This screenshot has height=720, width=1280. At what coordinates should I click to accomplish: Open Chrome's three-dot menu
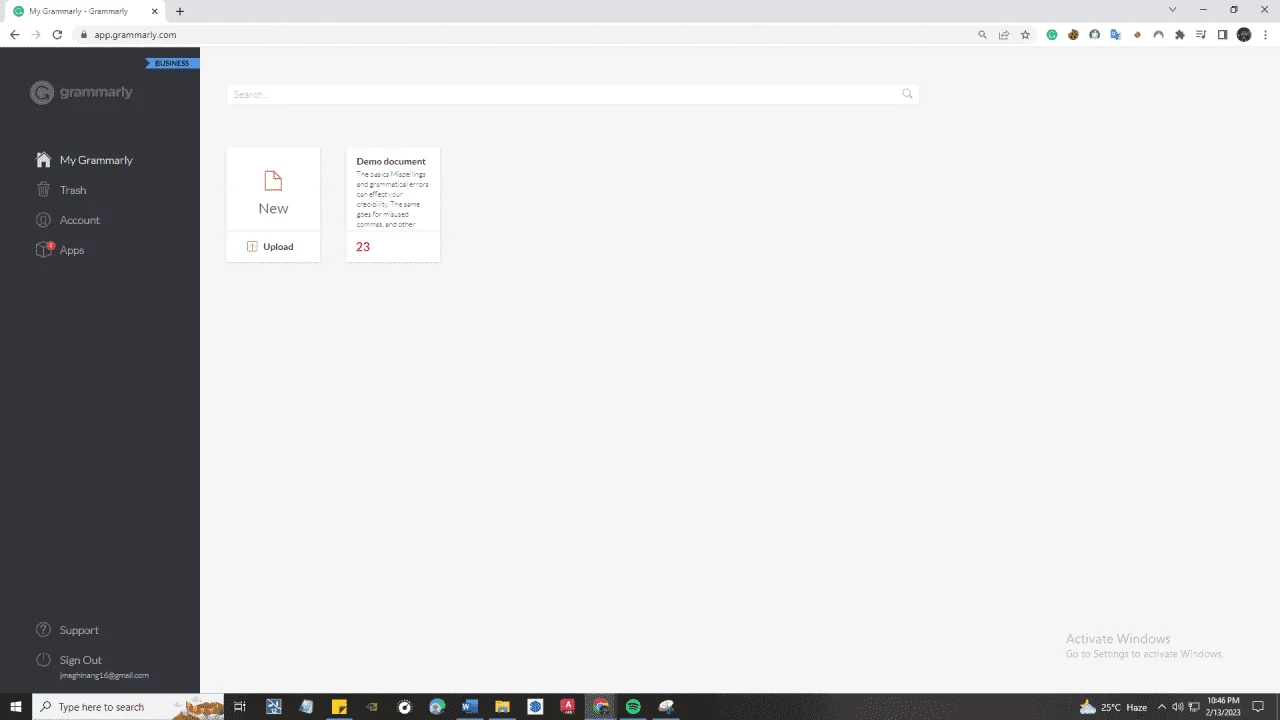1265,34
